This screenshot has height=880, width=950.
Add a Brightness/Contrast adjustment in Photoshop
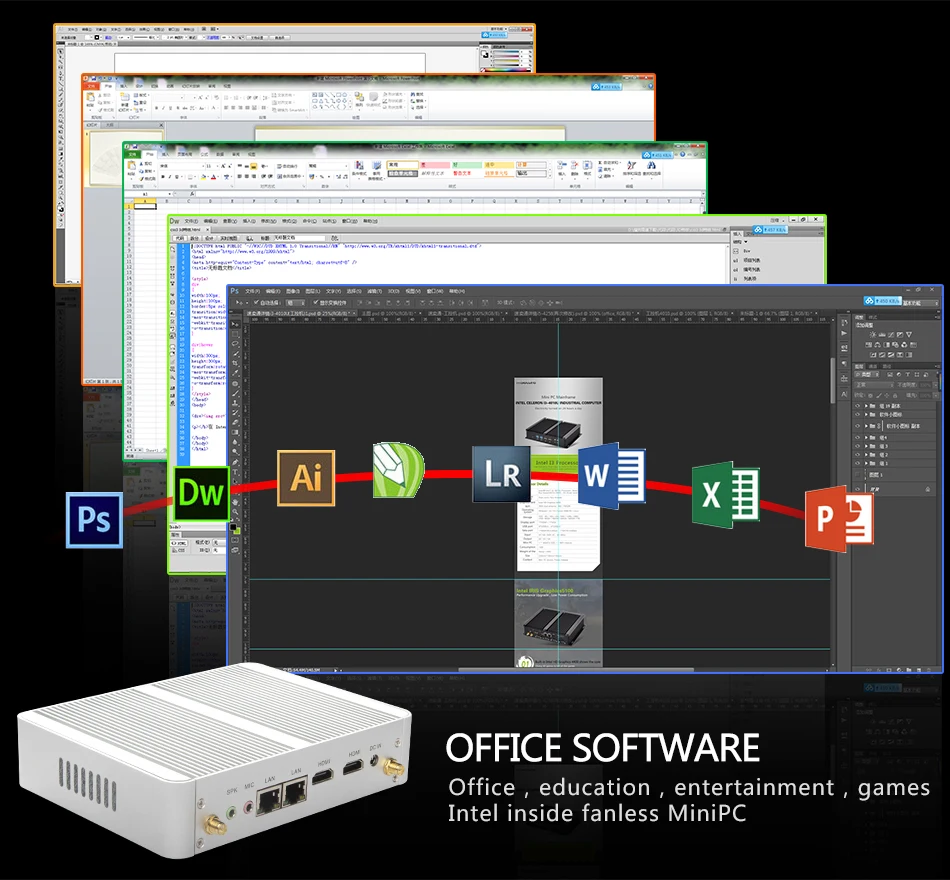(x=873, y=335)
